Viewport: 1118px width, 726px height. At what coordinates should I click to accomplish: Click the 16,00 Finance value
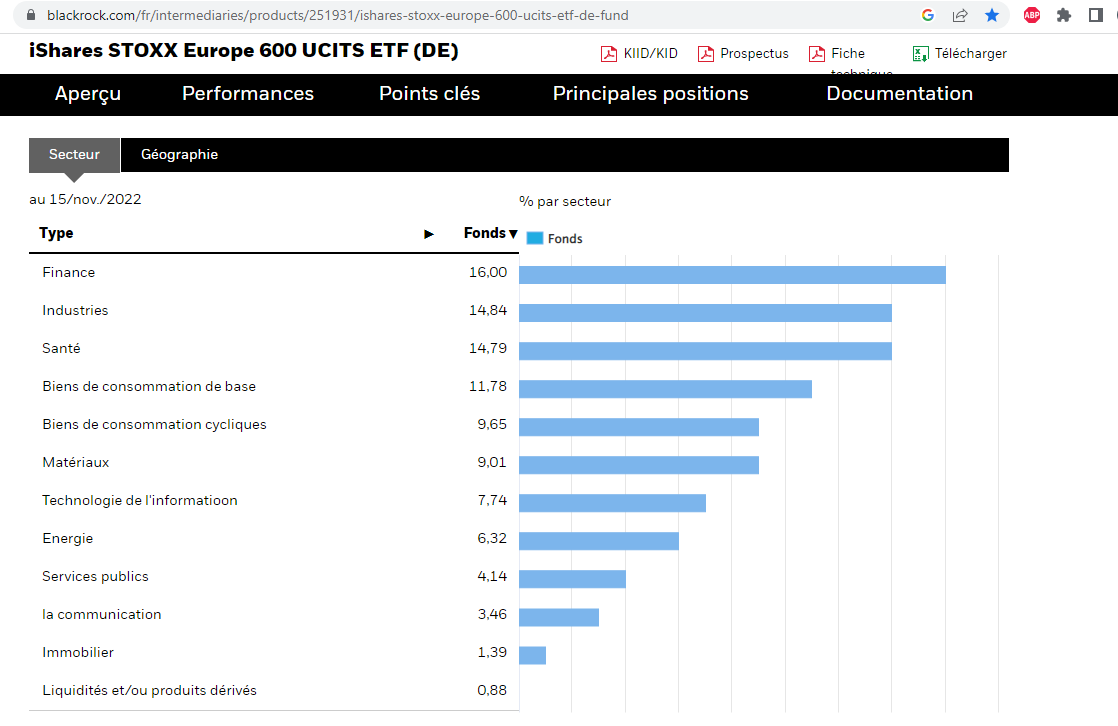[x=488, y=272]
